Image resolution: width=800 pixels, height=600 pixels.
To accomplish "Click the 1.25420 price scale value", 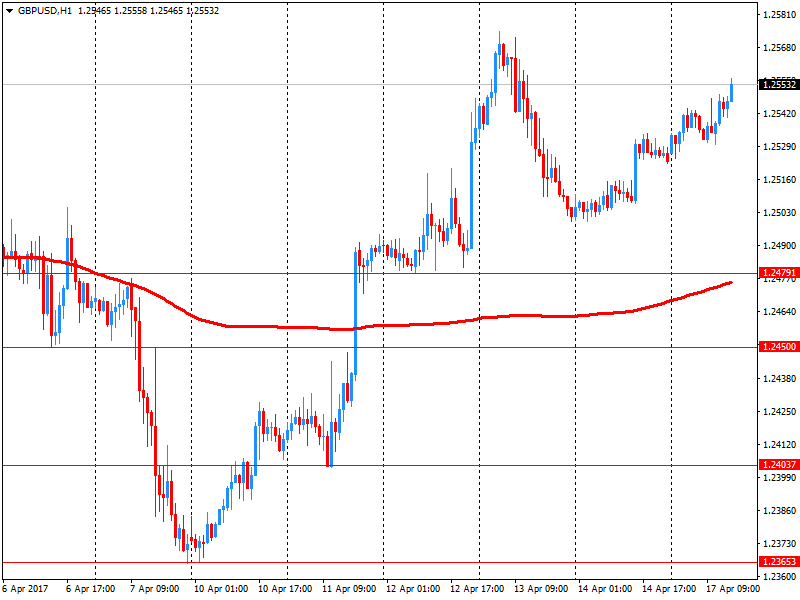I will pyautogui.click(x=779, y=113).
